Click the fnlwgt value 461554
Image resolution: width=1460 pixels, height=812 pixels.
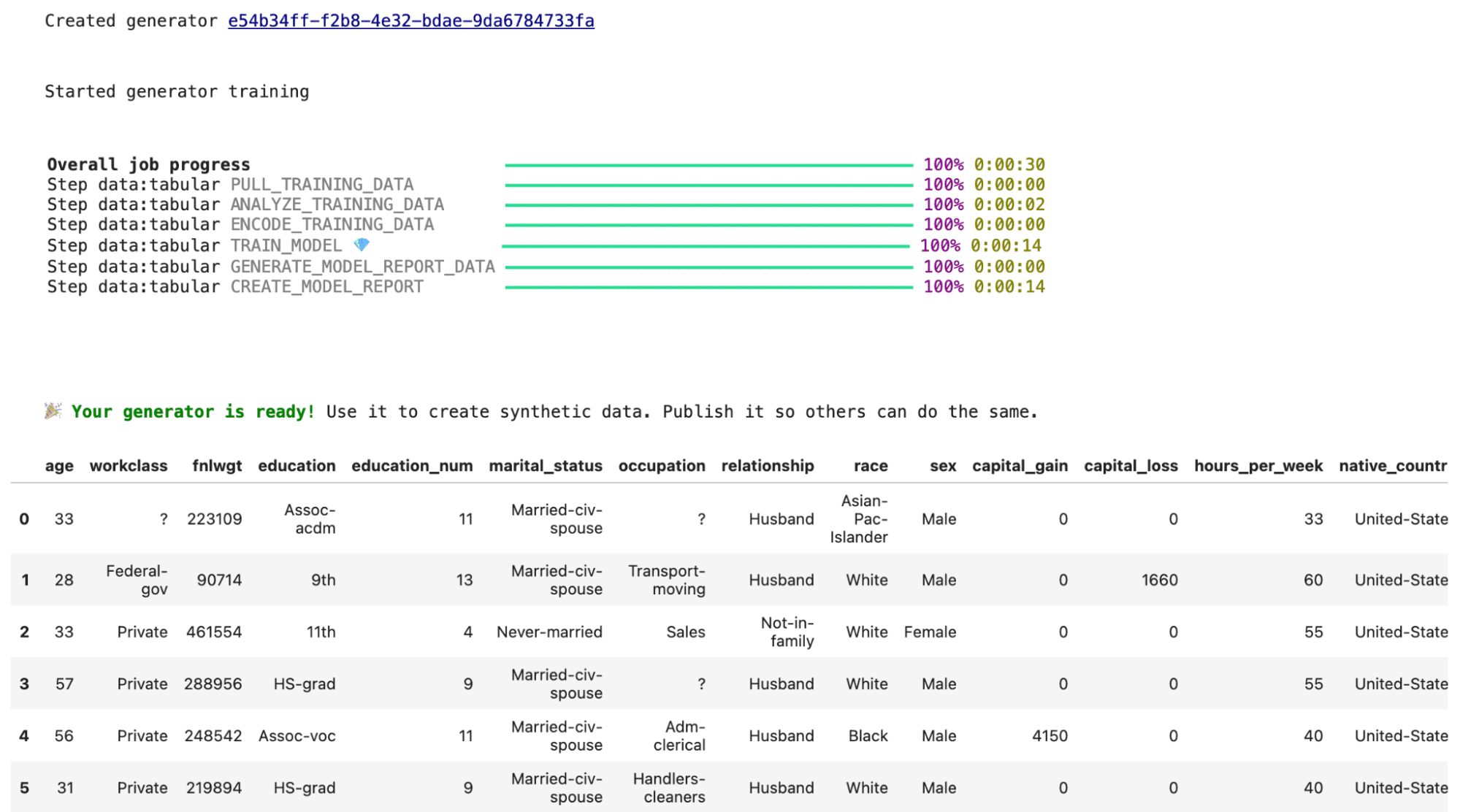tap(214, 632)
